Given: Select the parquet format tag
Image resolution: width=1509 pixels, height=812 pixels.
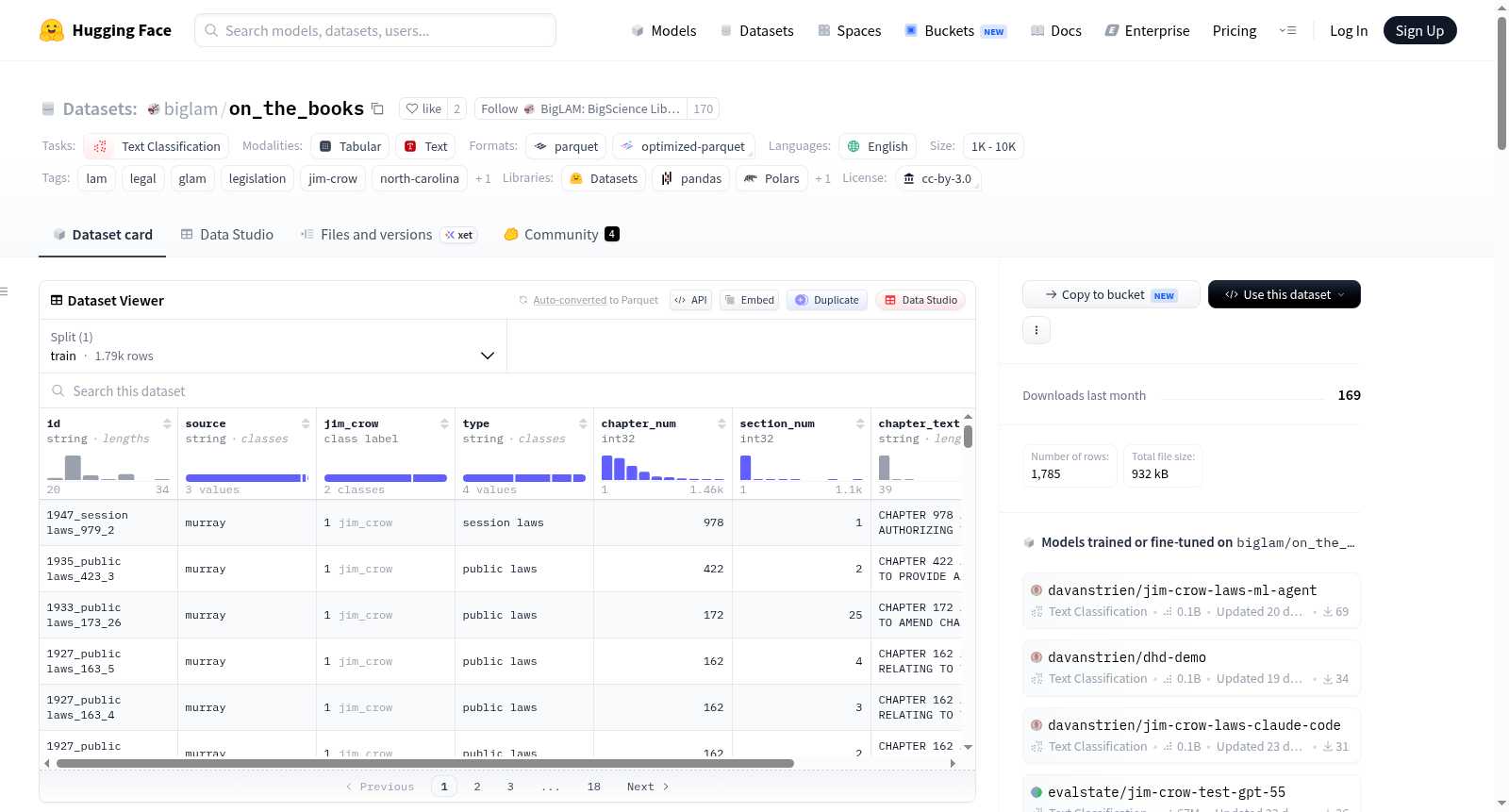Looking at the screenshot, I should click(566, 146).
